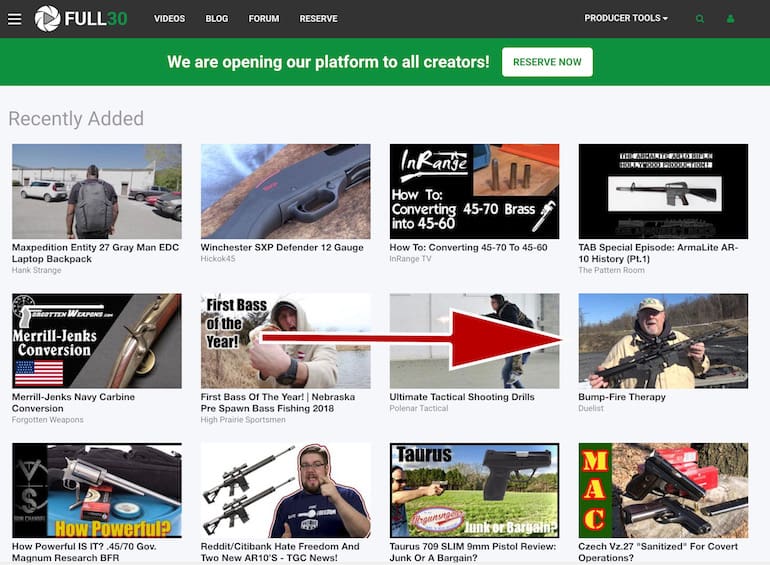Navigate to the Forum page
This screenshot has height=565, width=770.
(264, 19)
